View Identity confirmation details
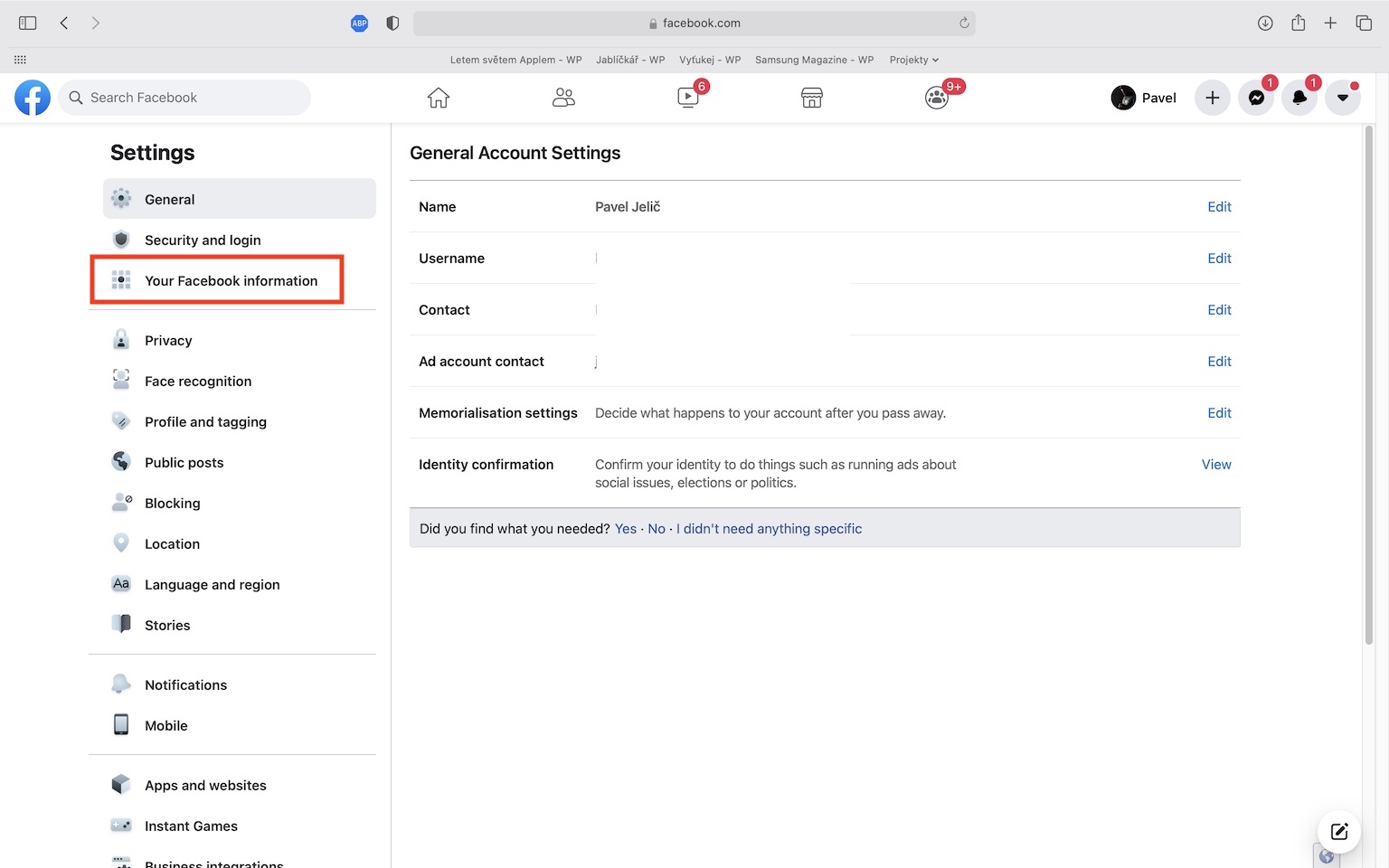 [1216, 465]
